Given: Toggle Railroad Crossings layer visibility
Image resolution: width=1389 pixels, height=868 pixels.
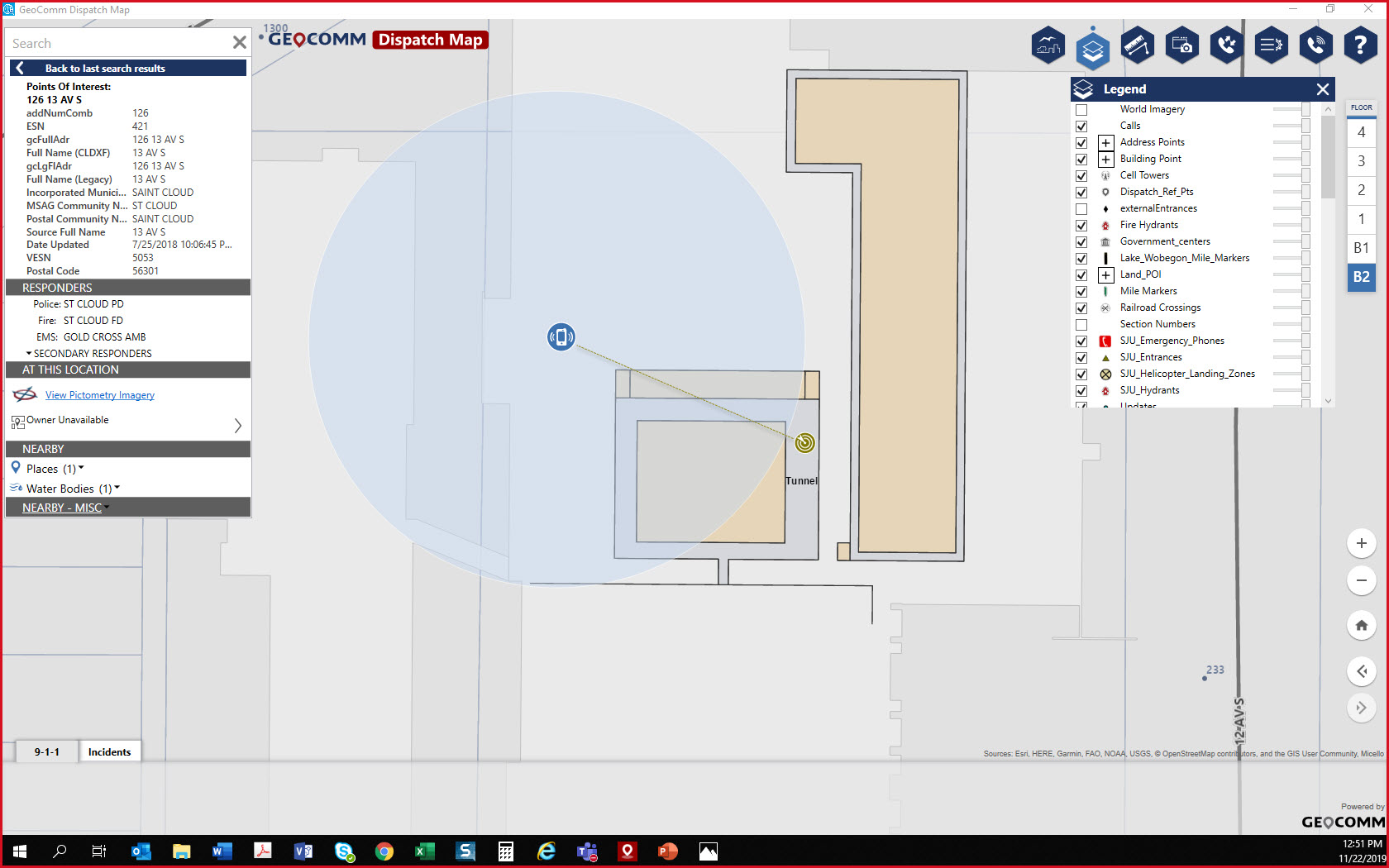Looking at the screenshot, I should click(1081, 308).
